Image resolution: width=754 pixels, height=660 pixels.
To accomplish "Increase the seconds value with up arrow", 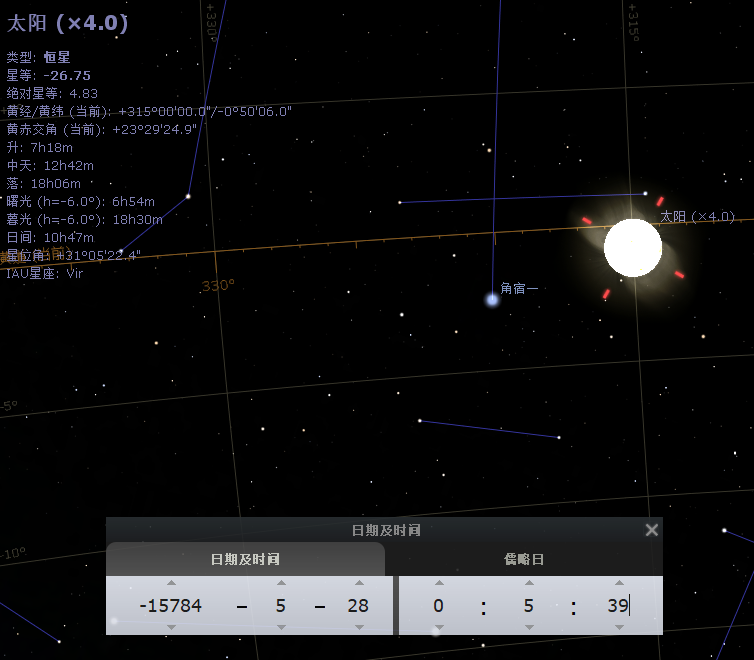I will (x=619, y=583).
